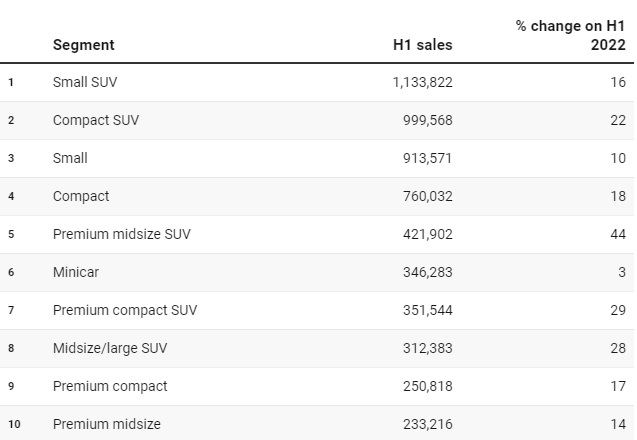Select the Midsize/large SUV segment cell
Viewport: 637px width, 440px height.
pyautogui.click(x=112, y=348)
